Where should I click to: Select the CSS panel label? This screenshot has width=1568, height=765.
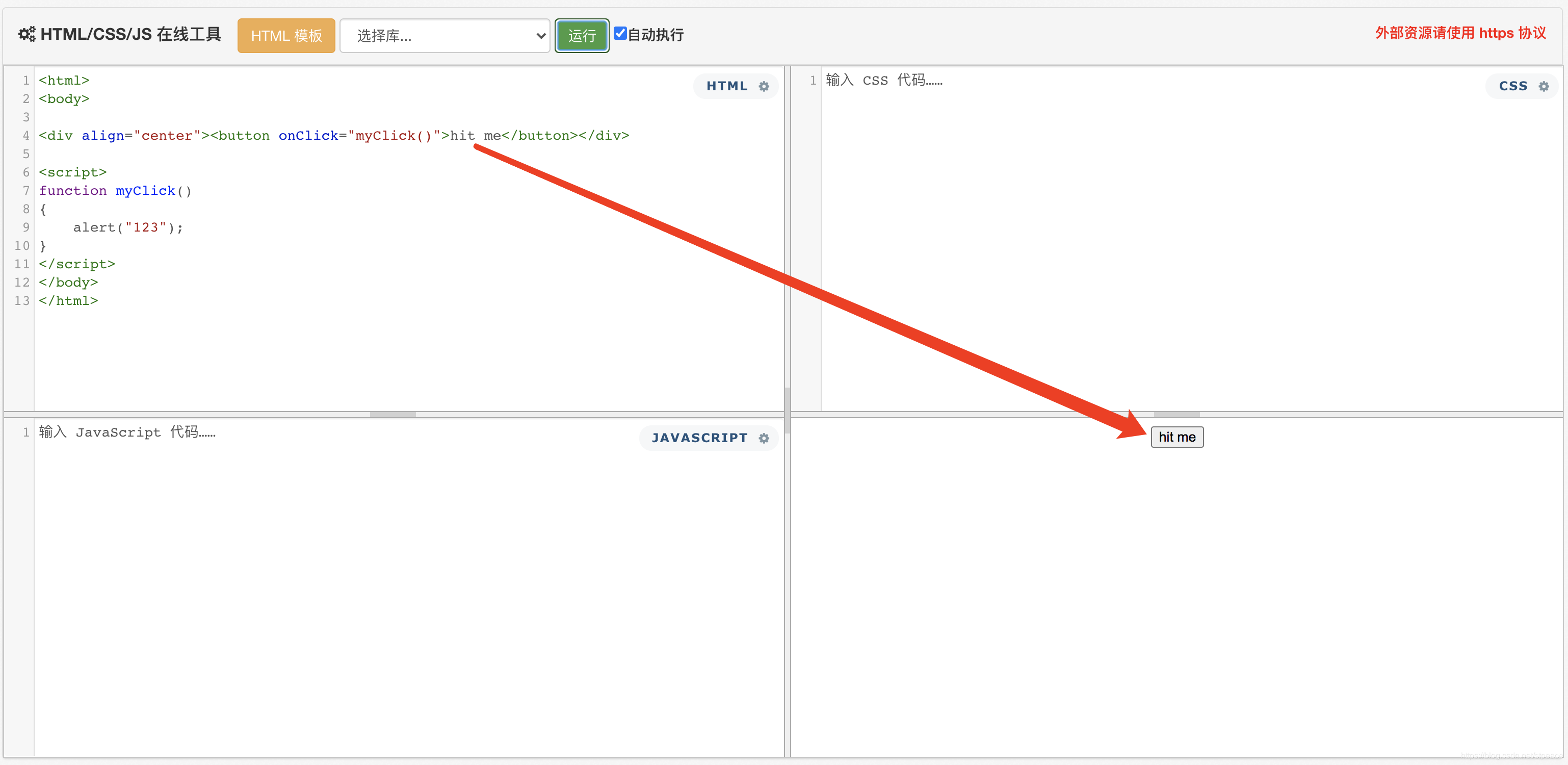click(1513, 87)
